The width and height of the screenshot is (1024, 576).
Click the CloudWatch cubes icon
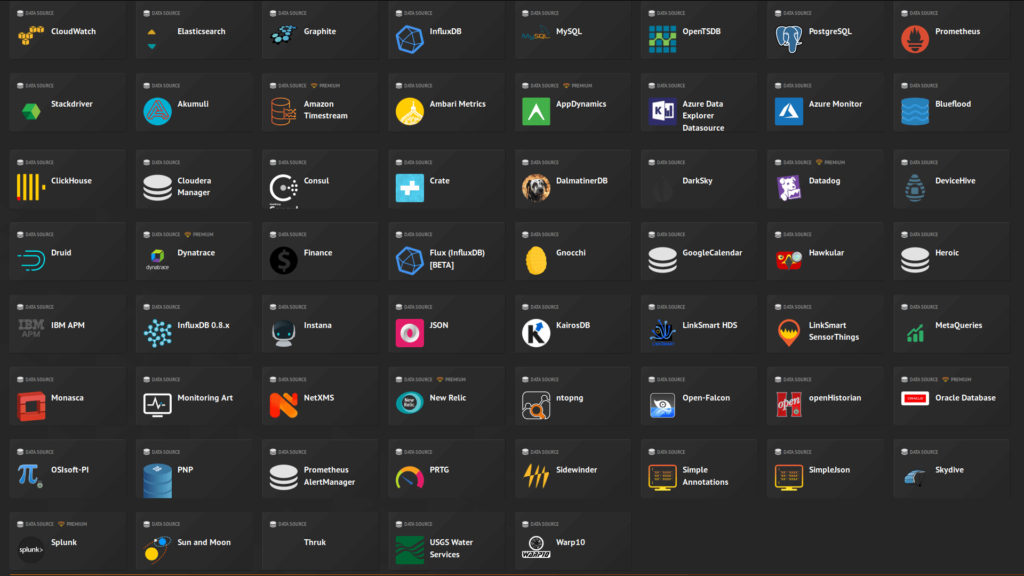tap(31, 36)
